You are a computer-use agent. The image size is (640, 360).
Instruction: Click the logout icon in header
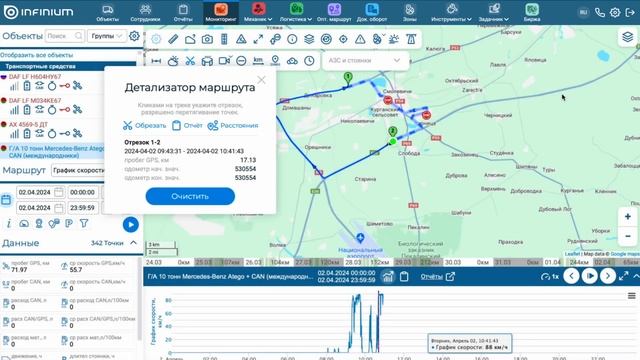coord(630,12)
